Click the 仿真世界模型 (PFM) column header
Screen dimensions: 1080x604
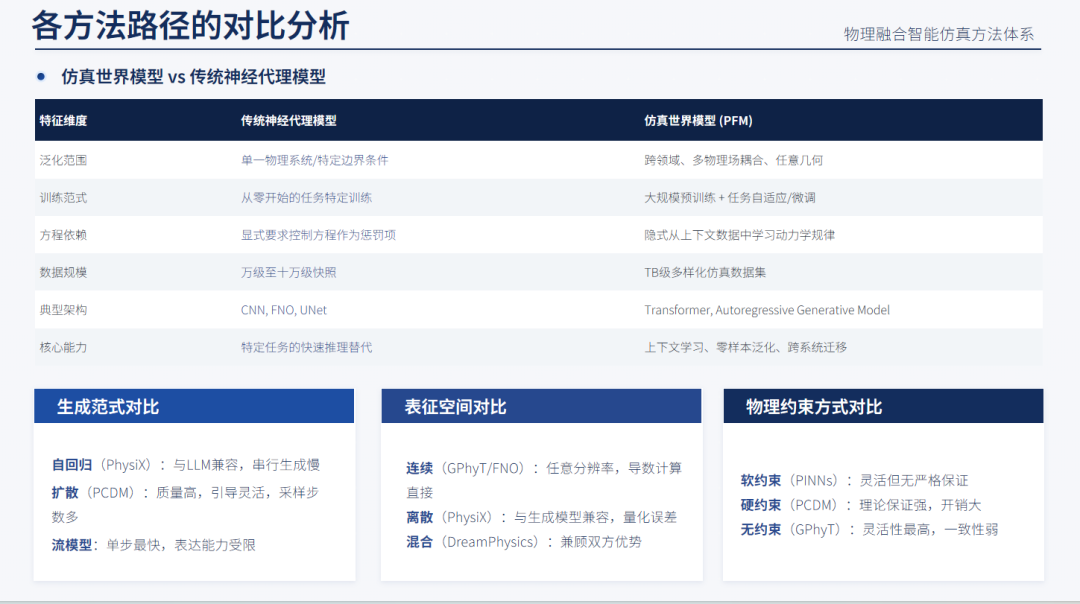(698, 121)
